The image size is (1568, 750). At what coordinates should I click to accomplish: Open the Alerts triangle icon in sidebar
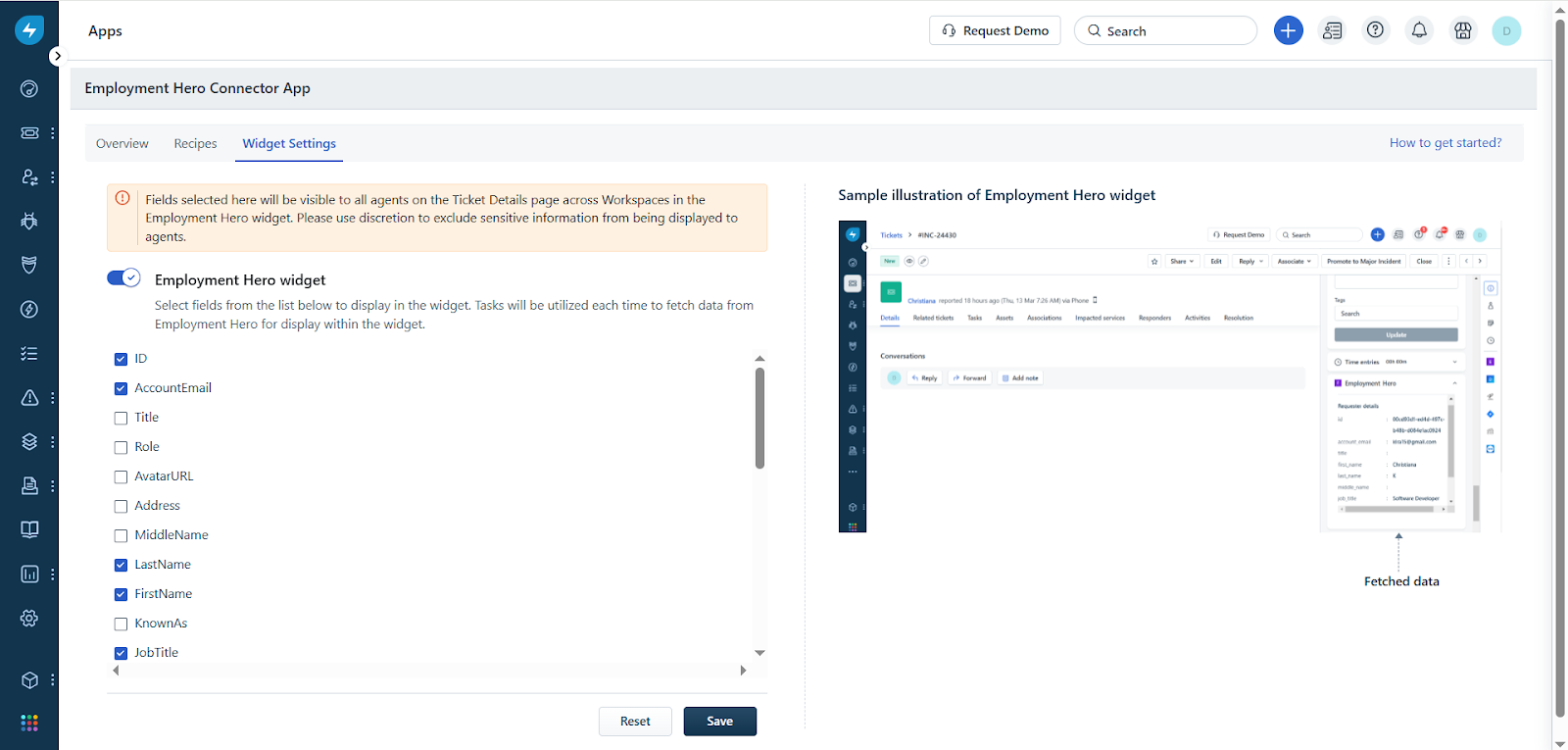tap(29, 398)
